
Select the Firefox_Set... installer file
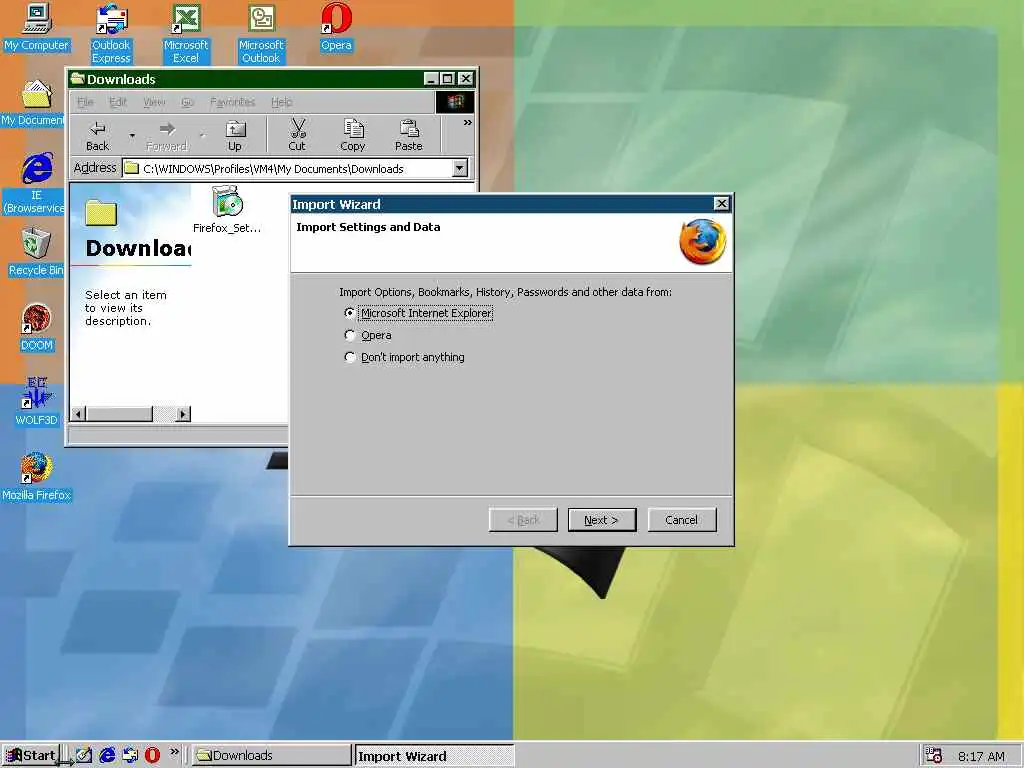(227, 210)
